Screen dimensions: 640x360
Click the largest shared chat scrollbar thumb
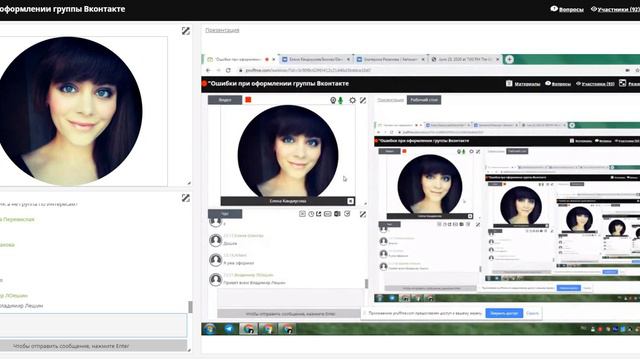[366, 283]
